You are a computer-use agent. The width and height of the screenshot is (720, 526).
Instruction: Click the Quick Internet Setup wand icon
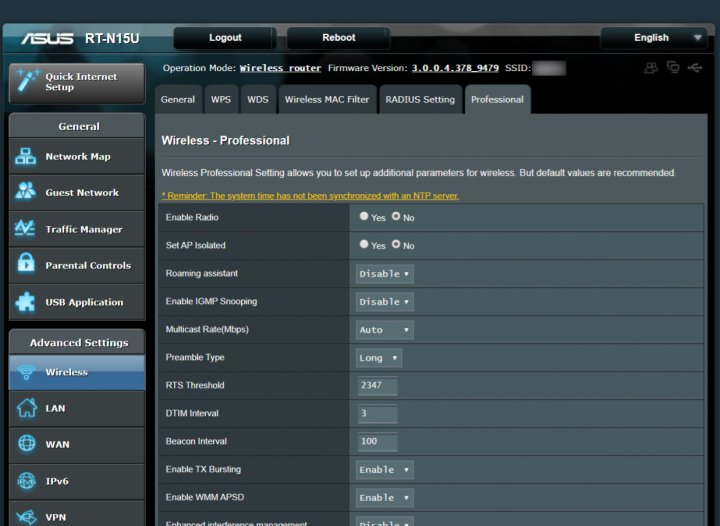click(27, 80)
